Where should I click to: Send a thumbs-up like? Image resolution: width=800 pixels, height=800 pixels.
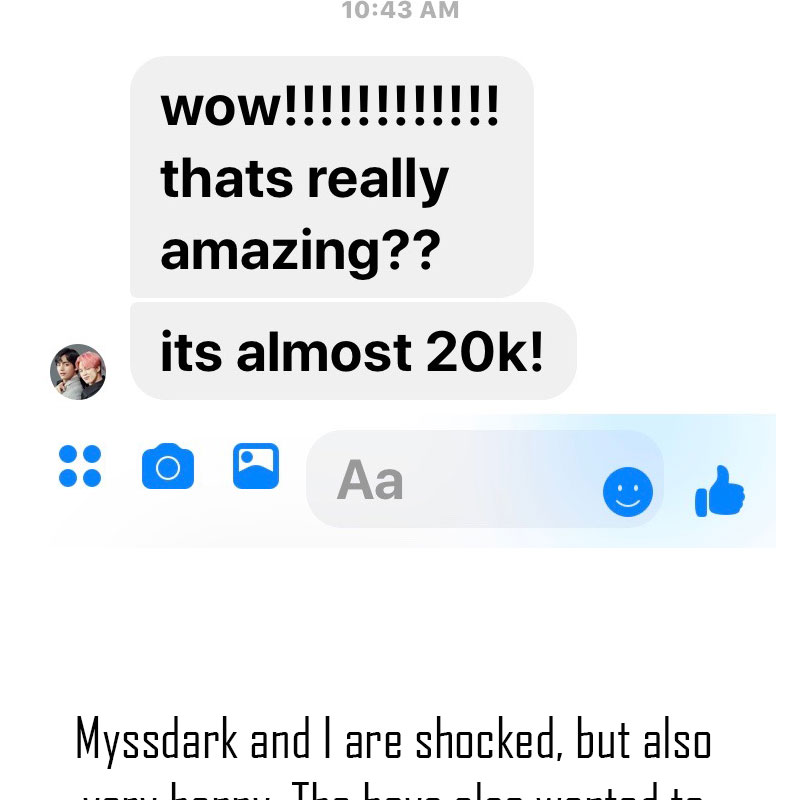click(x=720, y=491)
